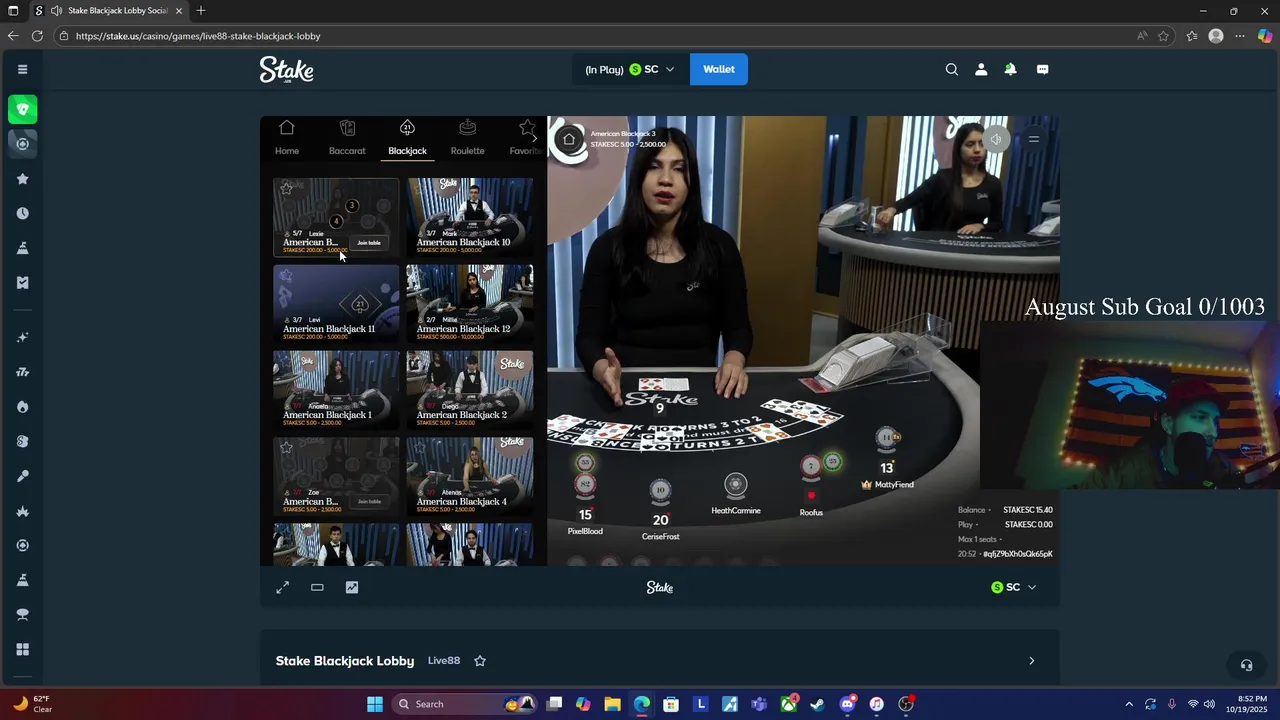Favorite the first American Blackjack table by Lexie
This screenshot has width=1280, height=720.
click(286, 188)
